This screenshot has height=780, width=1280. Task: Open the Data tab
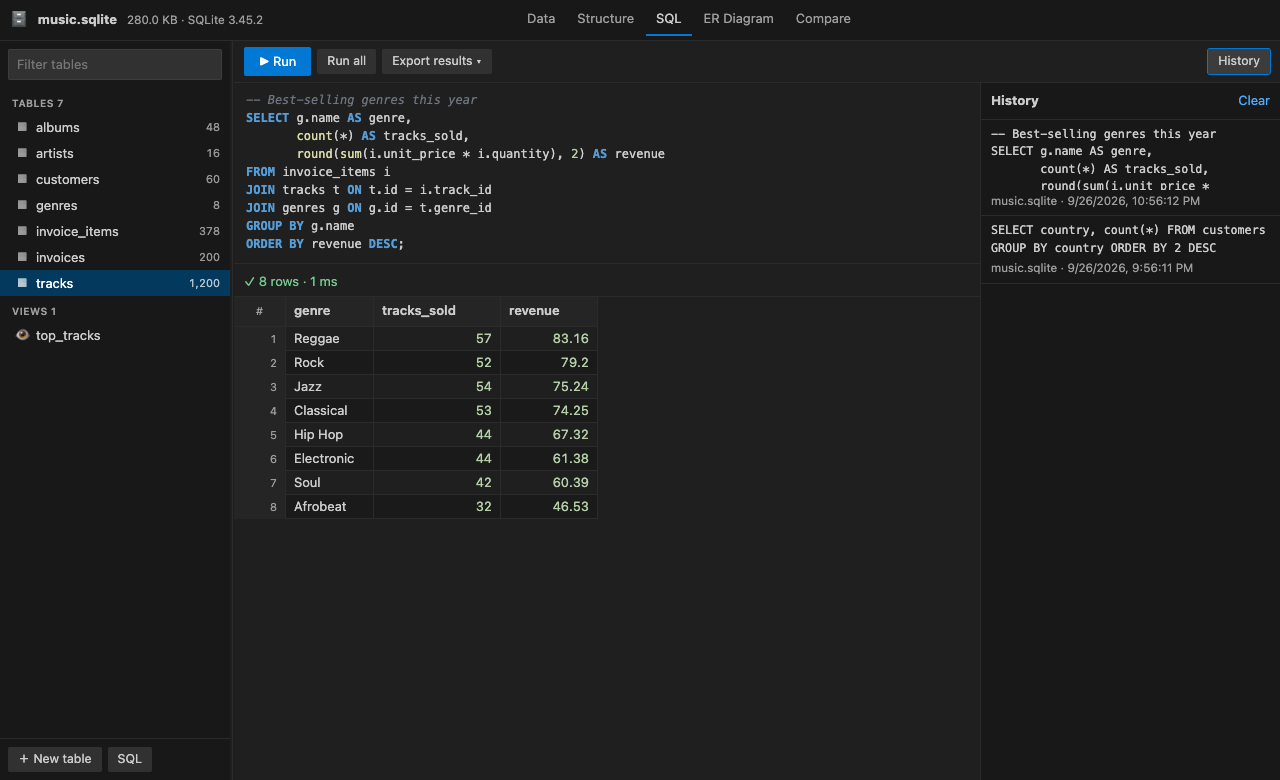(x=541, y=18)
